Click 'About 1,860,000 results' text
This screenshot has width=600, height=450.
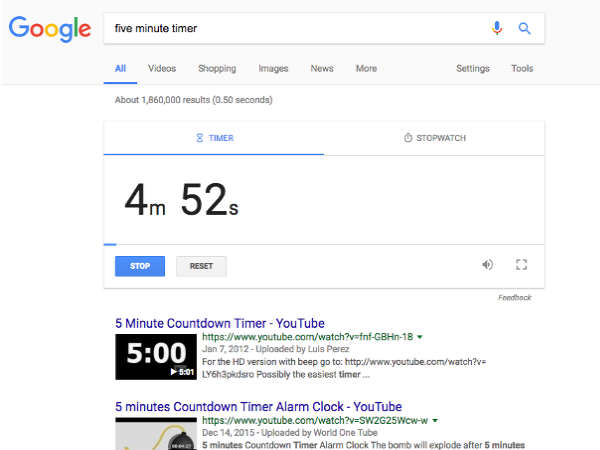click(x=193, y=100)
